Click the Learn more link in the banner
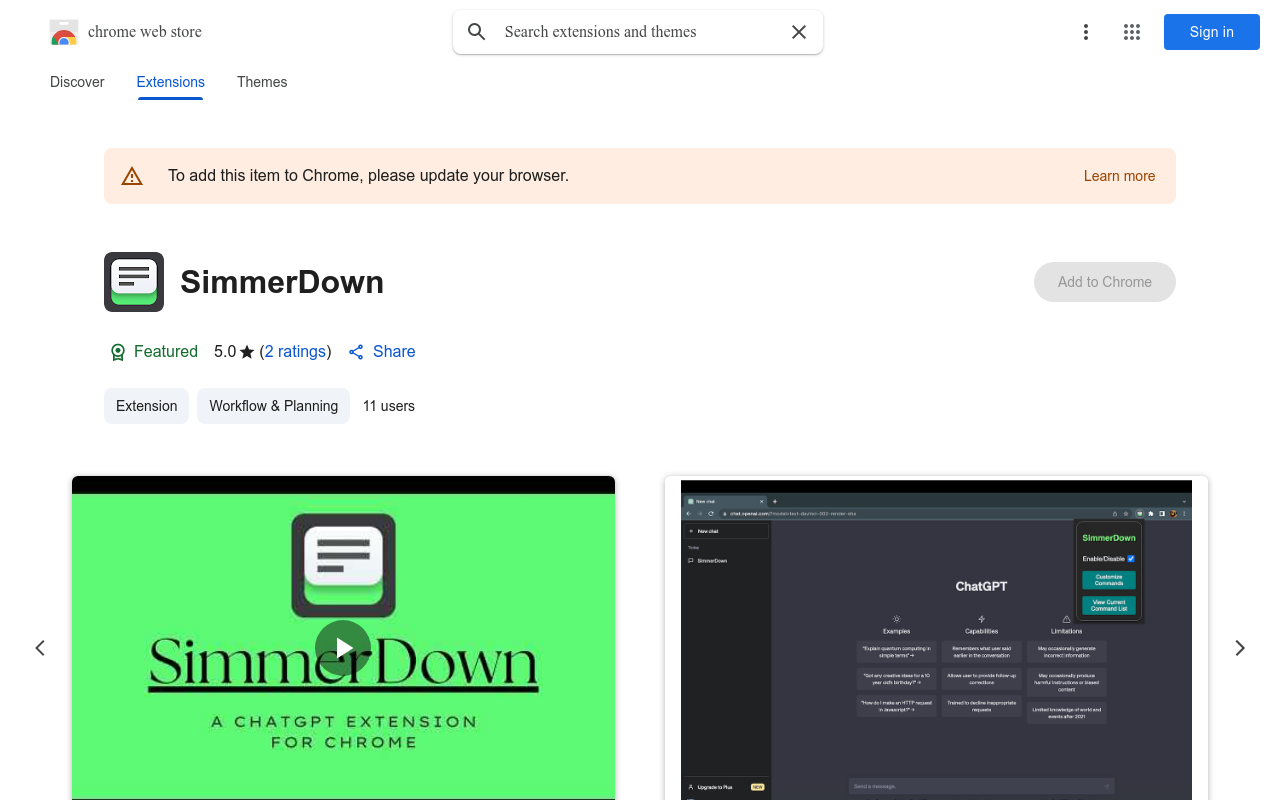Image resolution: width=1280 pixels, height=800 pixels. (1119, 175)
